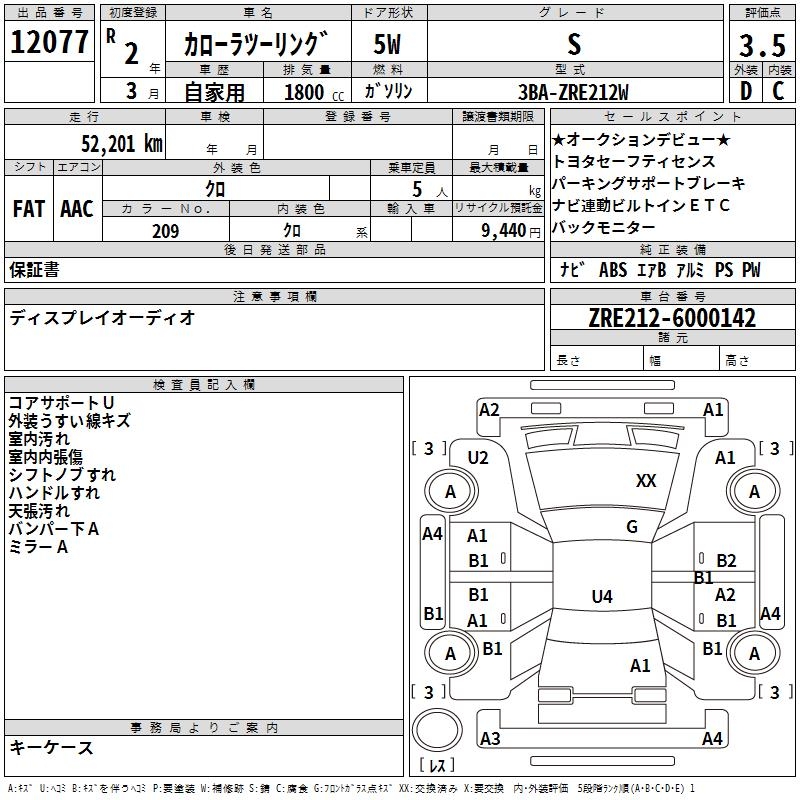Click inspector note 外装うすい線キズ
The width and height of the screenshot is (800, 800).
(x=70, y=420)
